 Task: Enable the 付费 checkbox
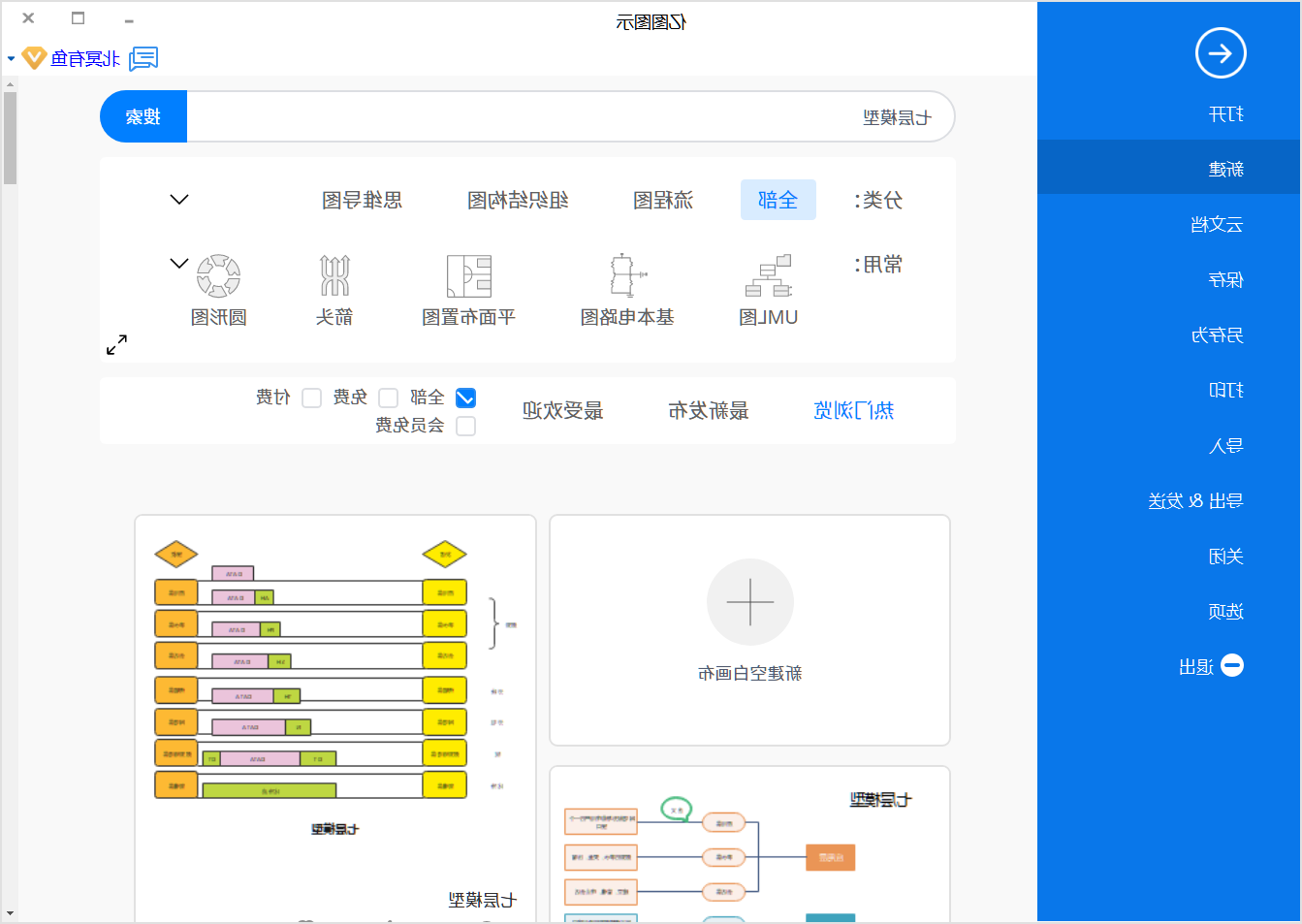click(x=311, y=398)
